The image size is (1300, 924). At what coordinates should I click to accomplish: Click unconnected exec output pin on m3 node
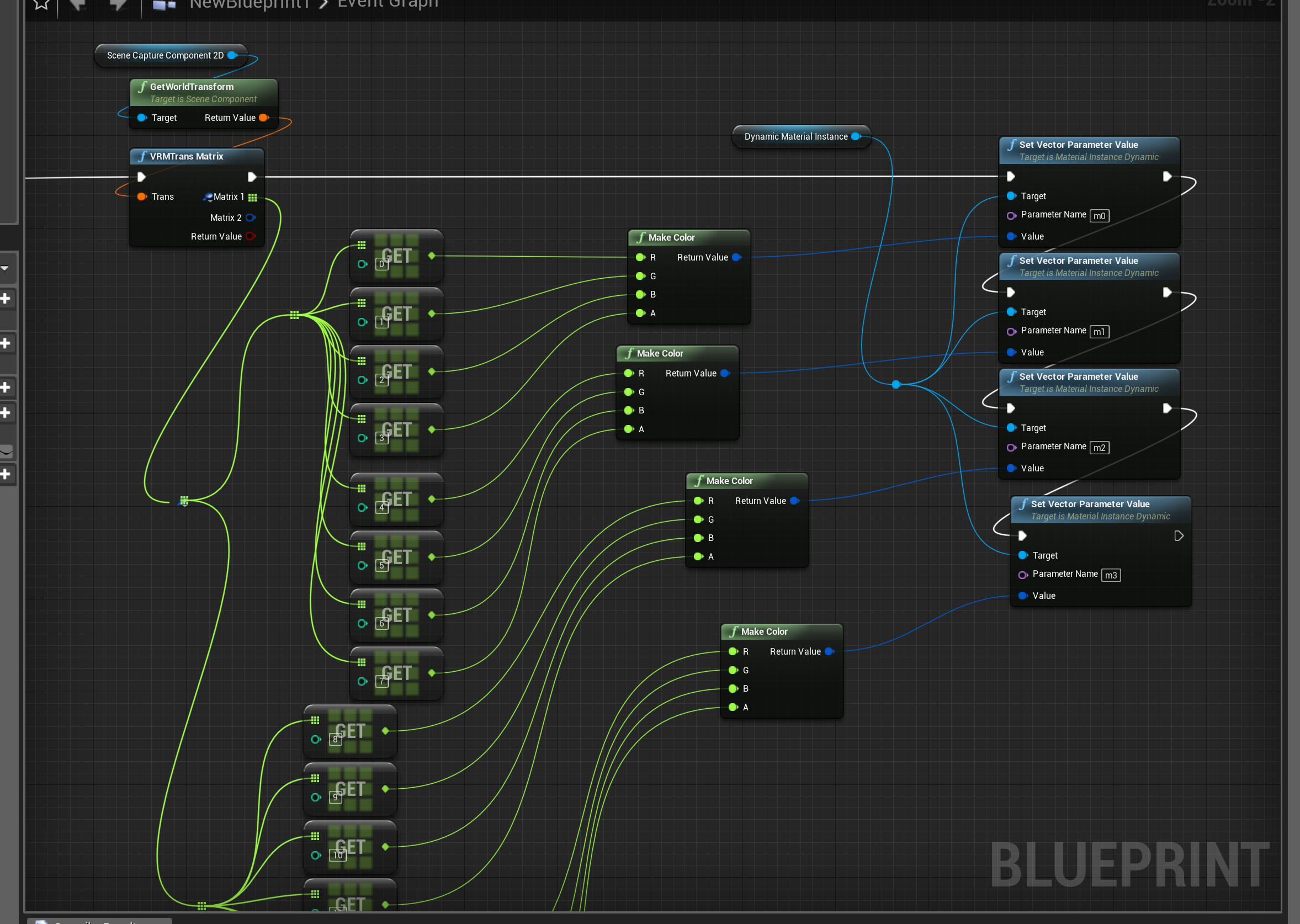1178,536
